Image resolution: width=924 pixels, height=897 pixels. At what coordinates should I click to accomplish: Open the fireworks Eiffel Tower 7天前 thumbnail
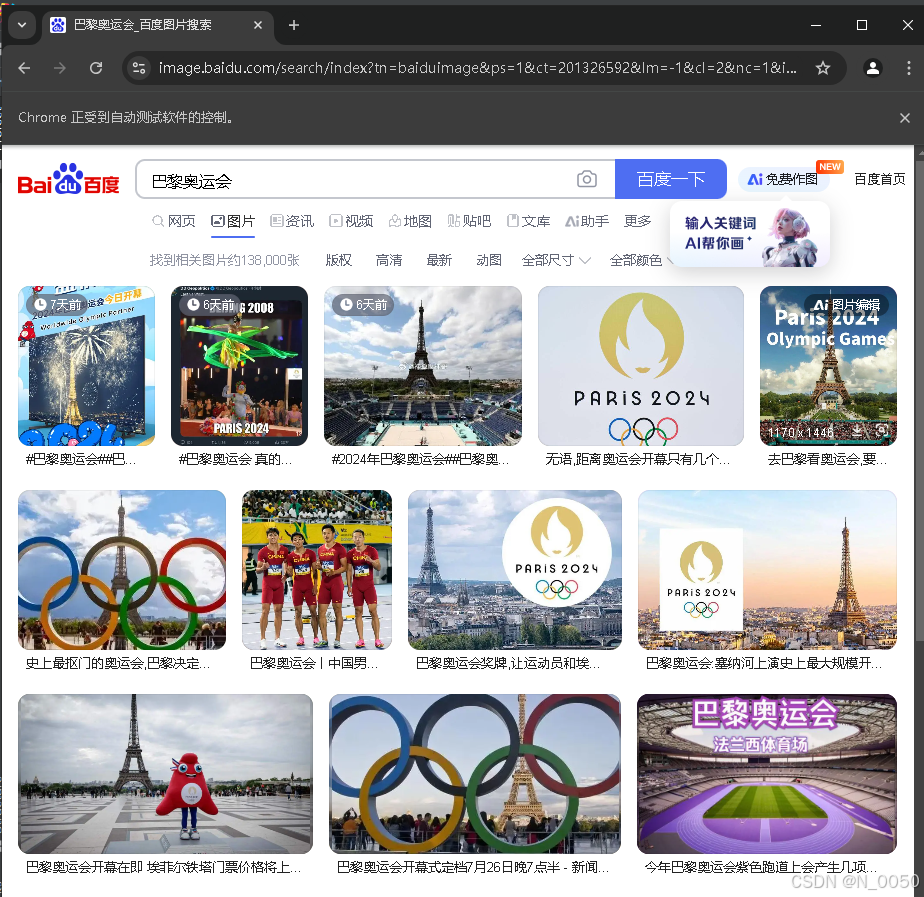pos(87,366)
